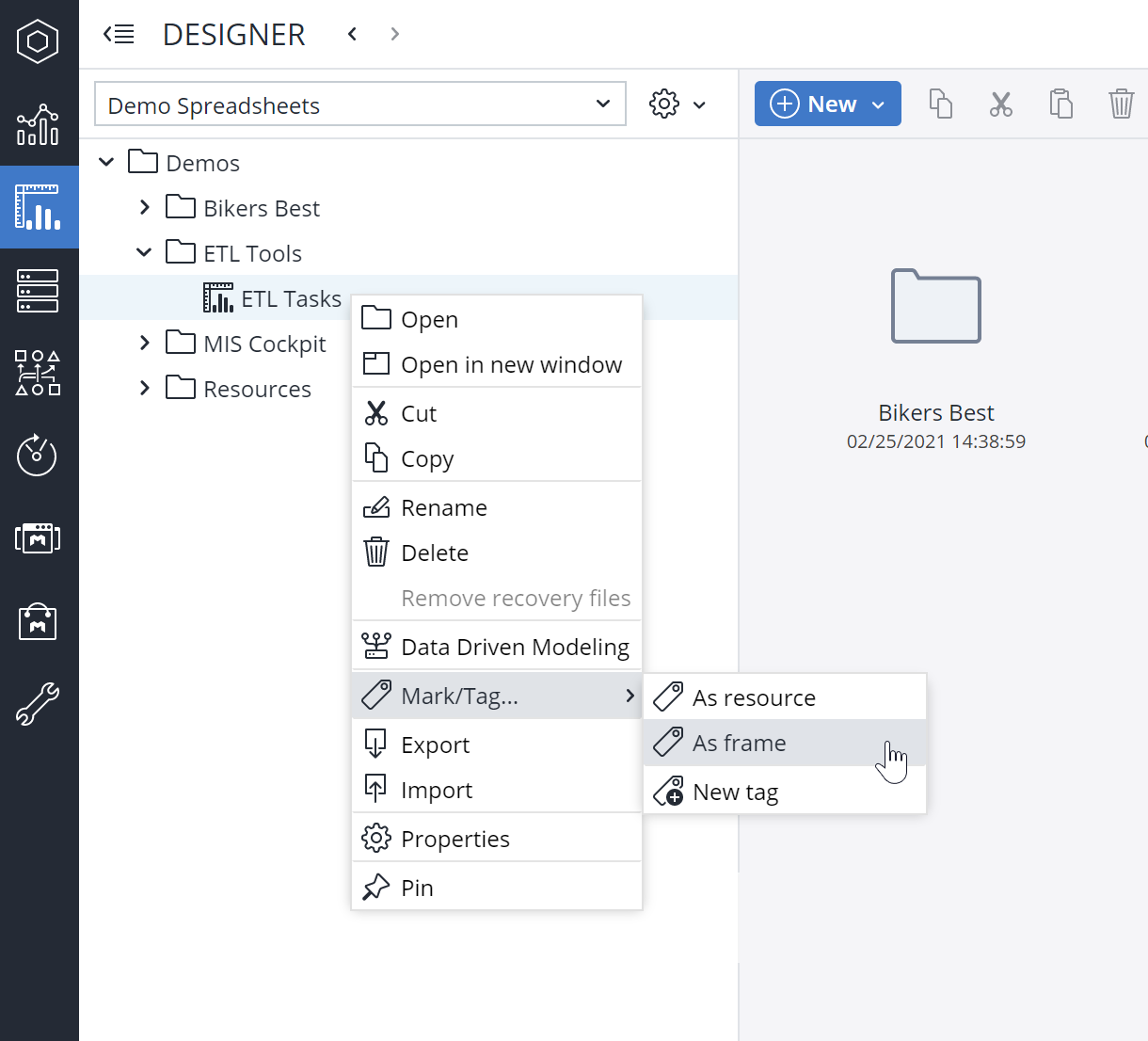Choose Export in context menu

497,745
